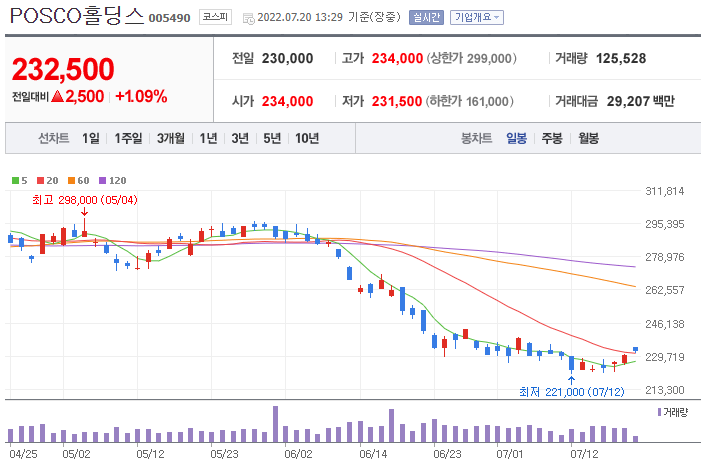
Task: Click the 저가 value 231,500
Action: click(x=397, y=101)
